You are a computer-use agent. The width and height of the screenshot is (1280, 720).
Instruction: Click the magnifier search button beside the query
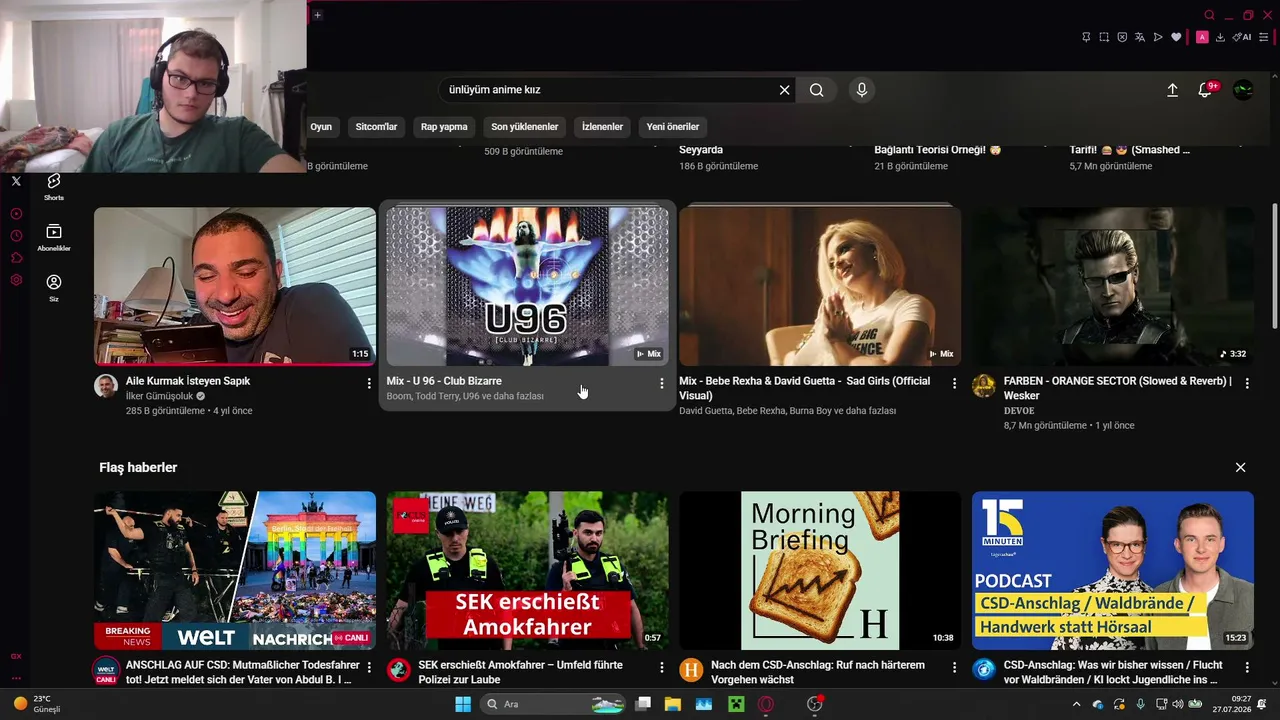click(817, 90)
